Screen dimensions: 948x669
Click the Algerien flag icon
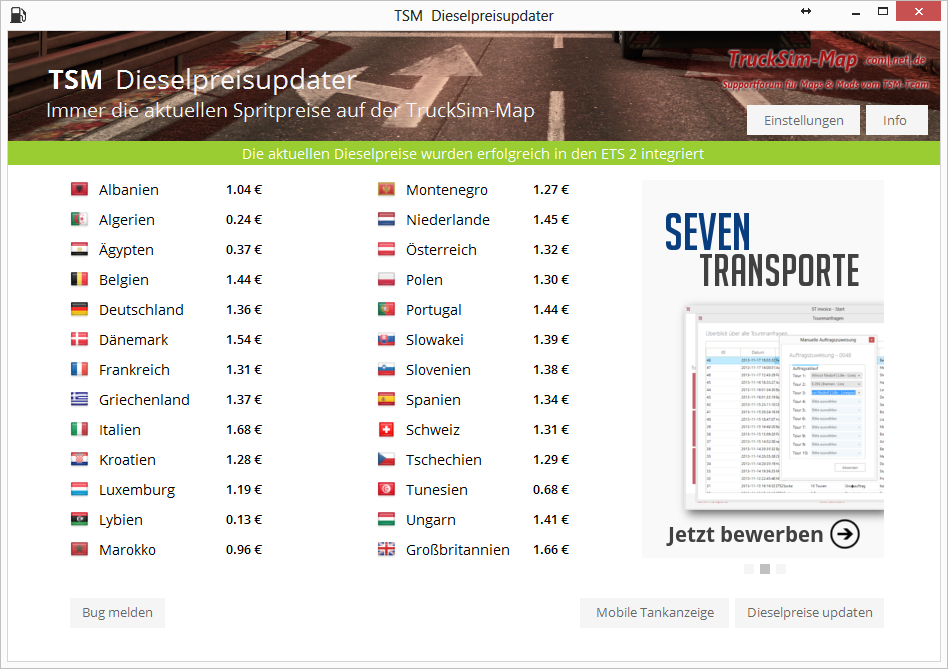click(x=79, y=219)
